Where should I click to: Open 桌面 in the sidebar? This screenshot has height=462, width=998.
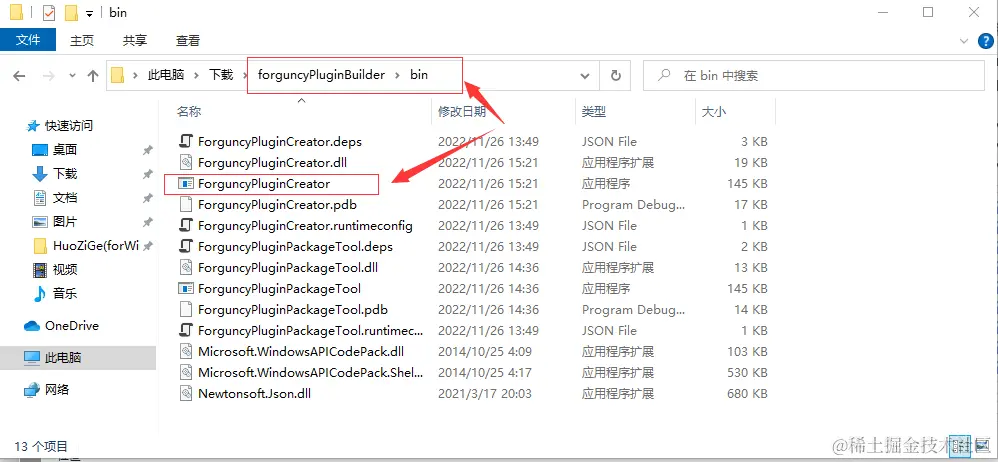point(65,150)
